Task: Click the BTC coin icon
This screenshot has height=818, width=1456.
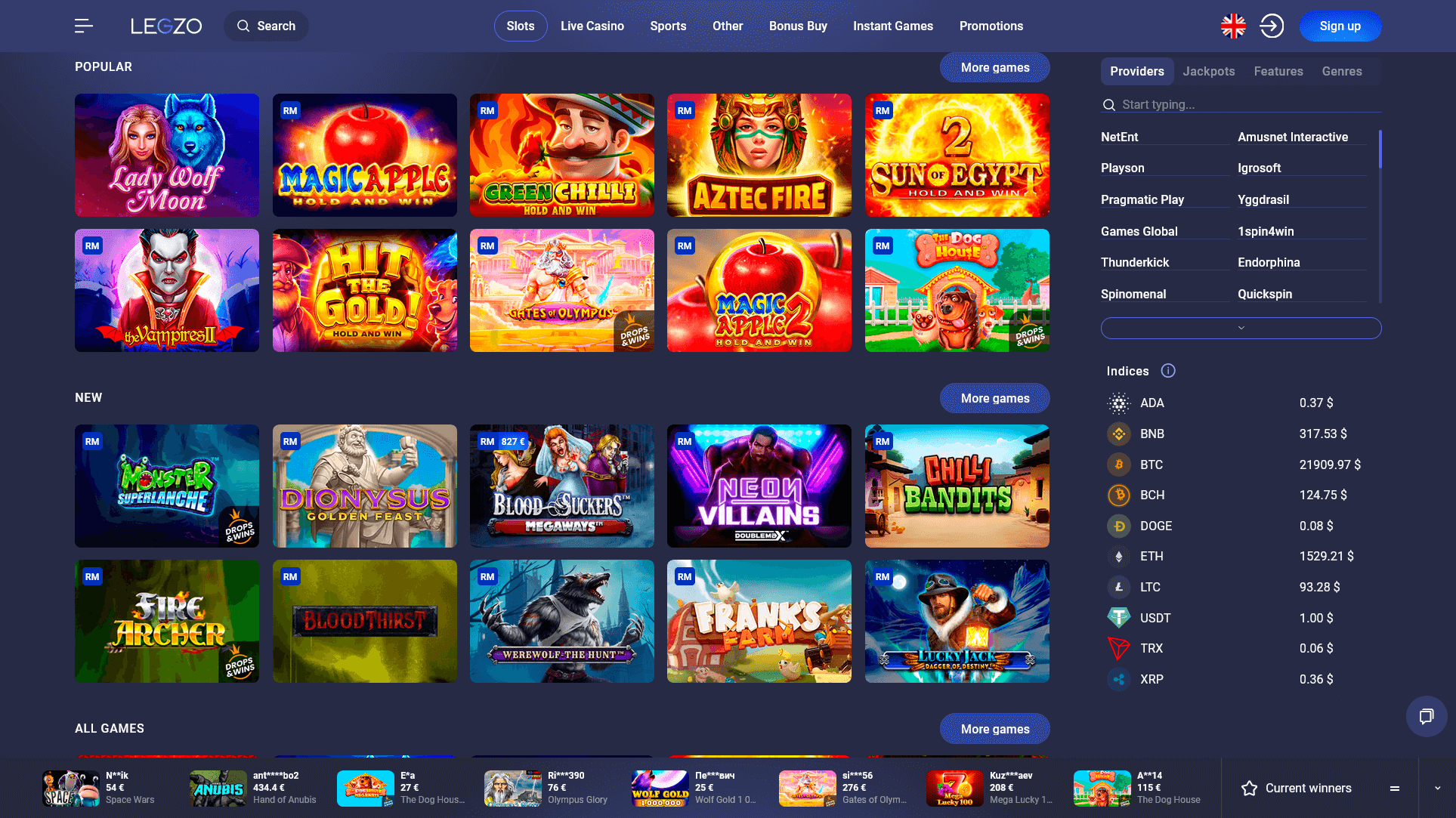Action: point(1119,465)
